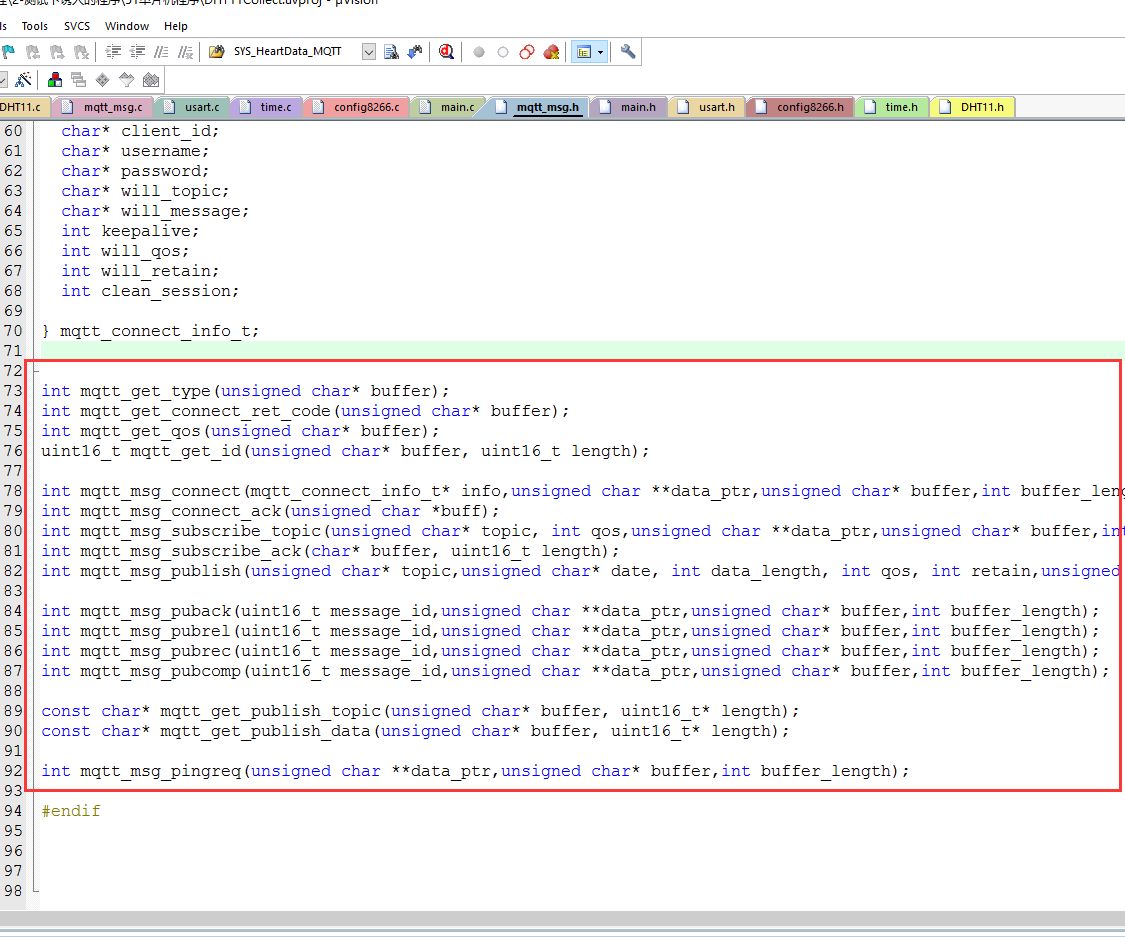Click the 'int clean_session;' line
This screenshot has width=1125, height=937.
coord(150,291)
